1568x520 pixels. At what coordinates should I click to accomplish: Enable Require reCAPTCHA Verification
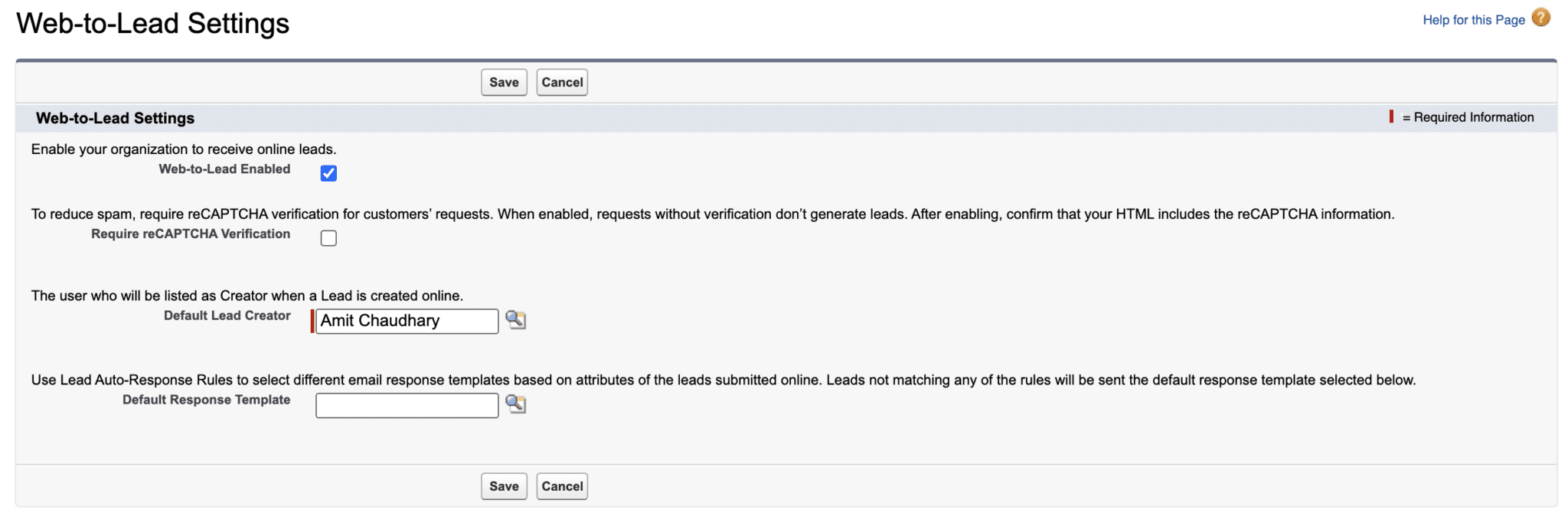coord(328,238)
